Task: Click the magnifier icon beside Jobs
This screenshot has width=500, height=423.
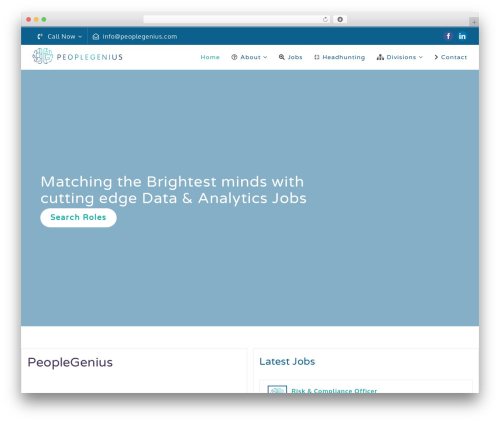Action: [x=282, y=57]
